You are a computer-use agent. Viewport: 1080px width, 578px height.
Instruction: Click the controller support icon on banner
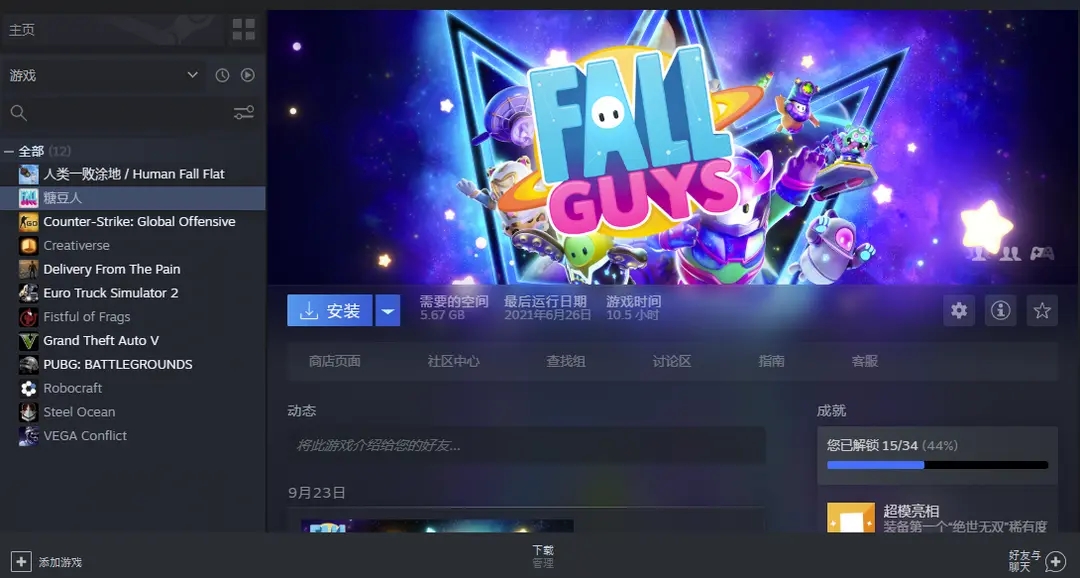(x=1041, y=254)
